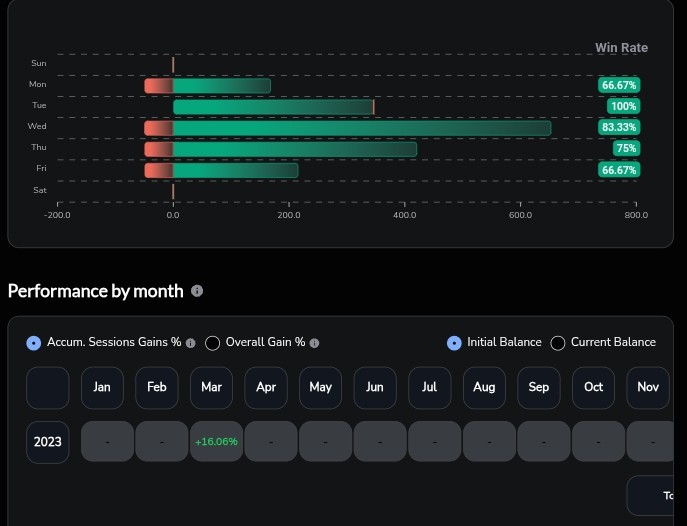The width and height of the screenshot is (687, 526).
Task: Click info icon next to Accum. Sessions Gains %
Action: [x=191, y=343]
